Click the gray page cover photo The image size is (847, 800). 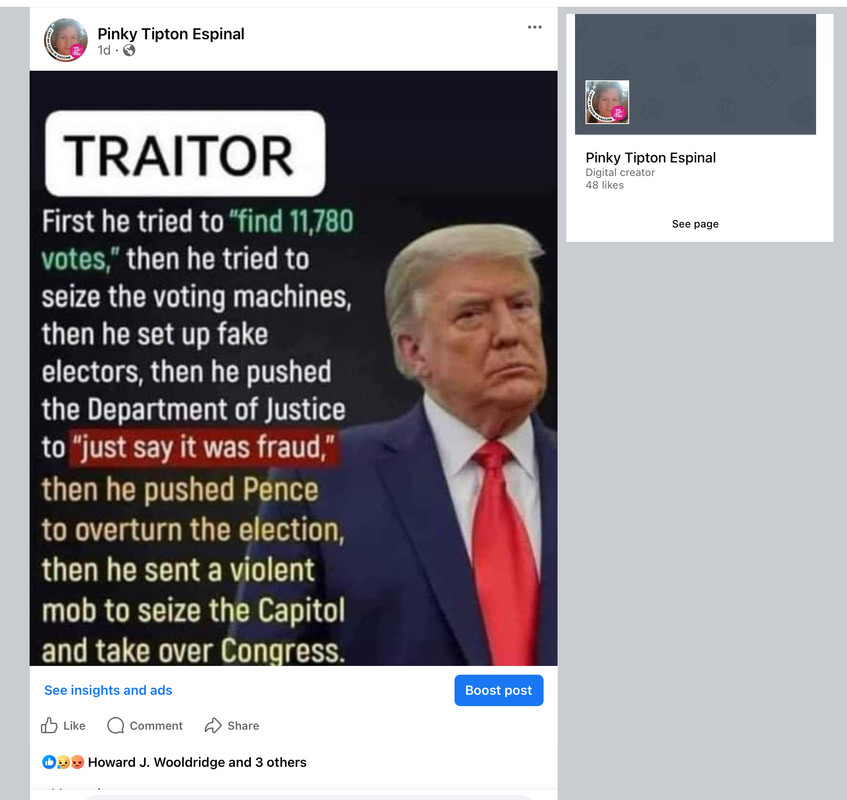click(695, 74)
